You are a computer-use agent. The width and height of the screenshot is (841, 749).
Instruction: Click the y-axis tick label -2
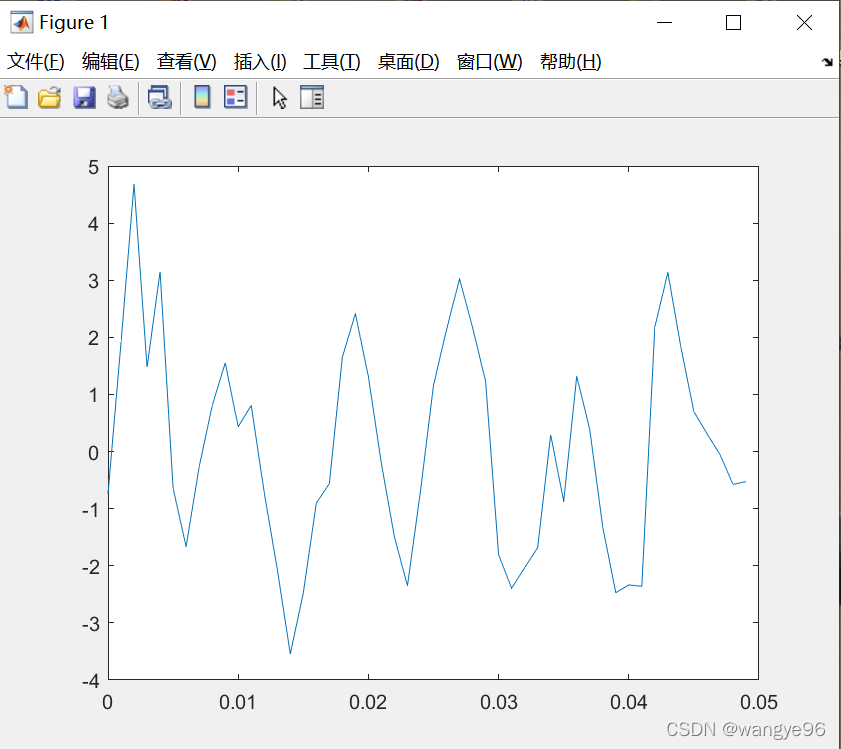click(x=91, y=567)
